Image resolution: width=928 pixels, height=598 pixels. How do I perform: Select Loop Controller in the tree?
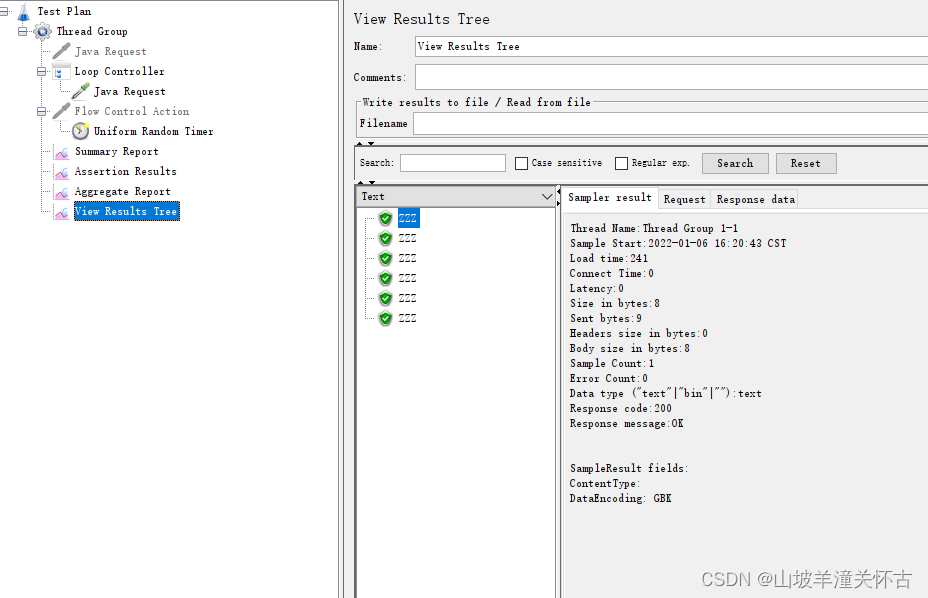(120, 72)
